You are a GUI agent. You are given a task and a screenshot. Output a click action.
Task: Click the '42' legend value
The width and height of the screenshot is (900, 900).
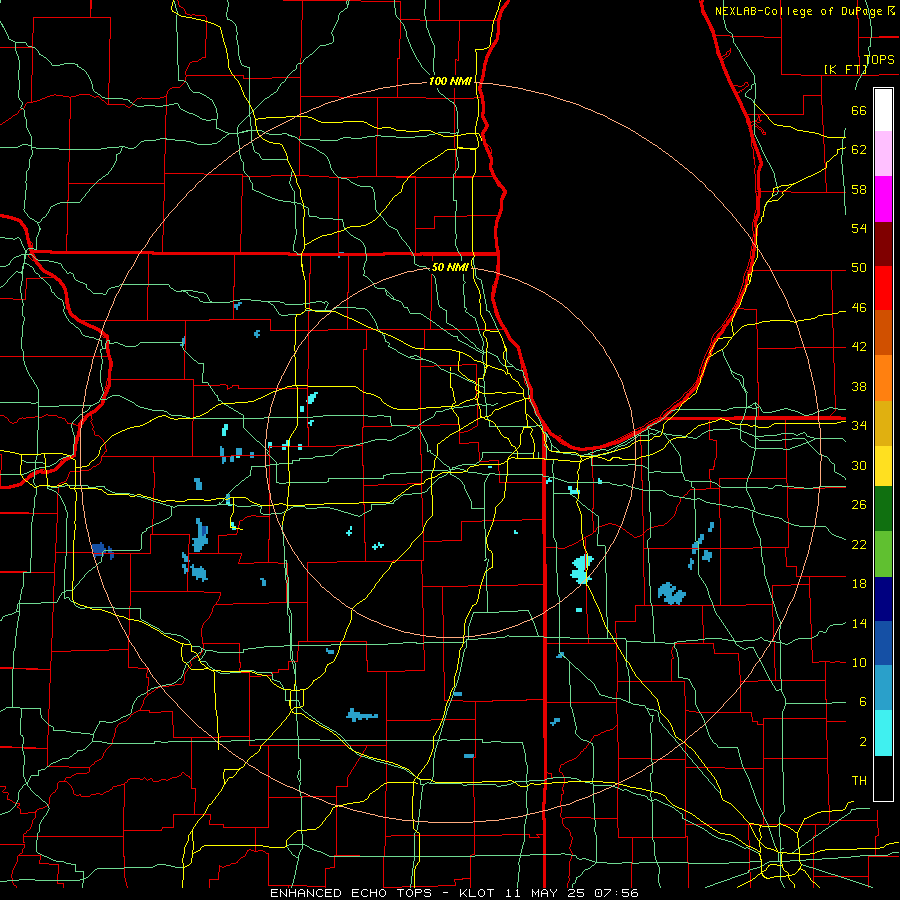859,347
